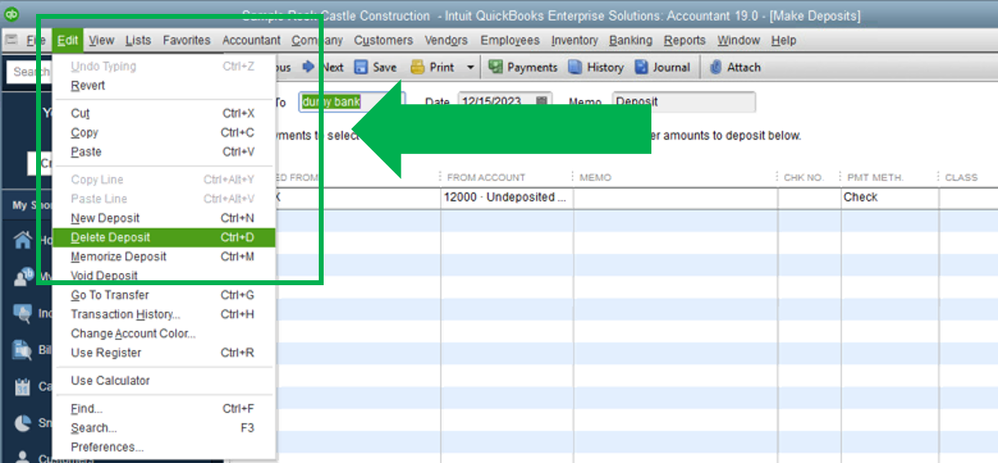This screenshot has height=463, width=998.
Task: Choose Find from the Edit menu
Action: (x=164, y=408)
